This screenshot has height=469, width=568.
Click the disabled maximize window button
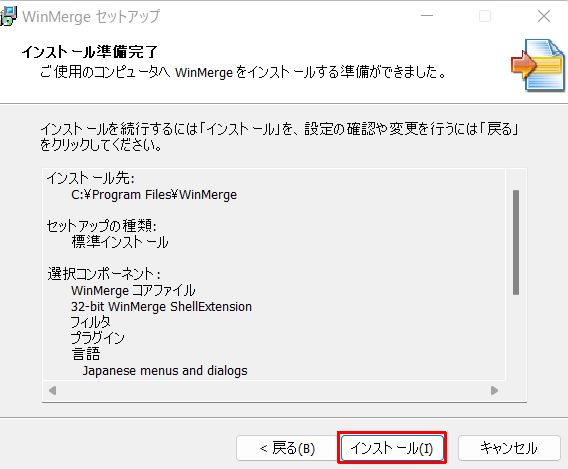[x=485, y=16]
